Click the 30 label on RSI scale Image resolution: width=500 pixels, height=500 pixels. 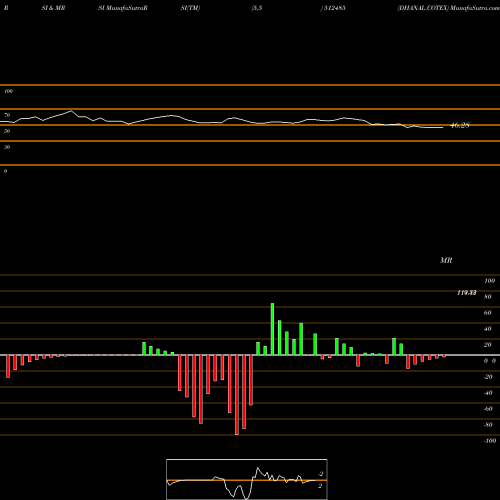7,147
